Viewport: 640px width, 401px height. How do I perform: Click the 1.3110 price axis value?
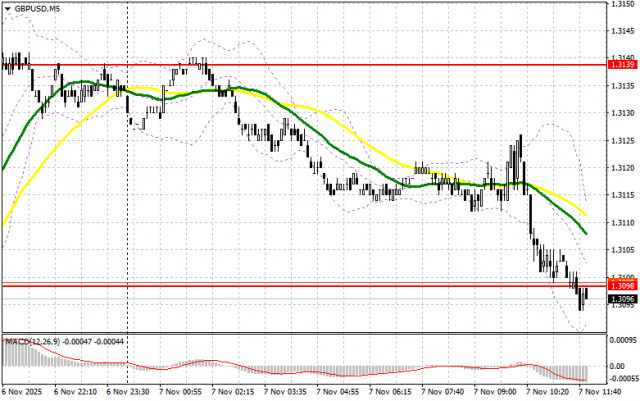[622, 223]
